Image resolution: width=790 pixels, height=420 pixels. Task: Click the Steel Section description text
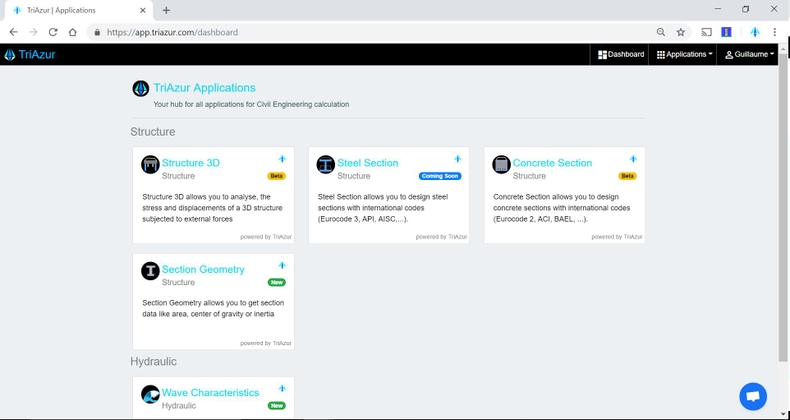(x=383, y=208)
